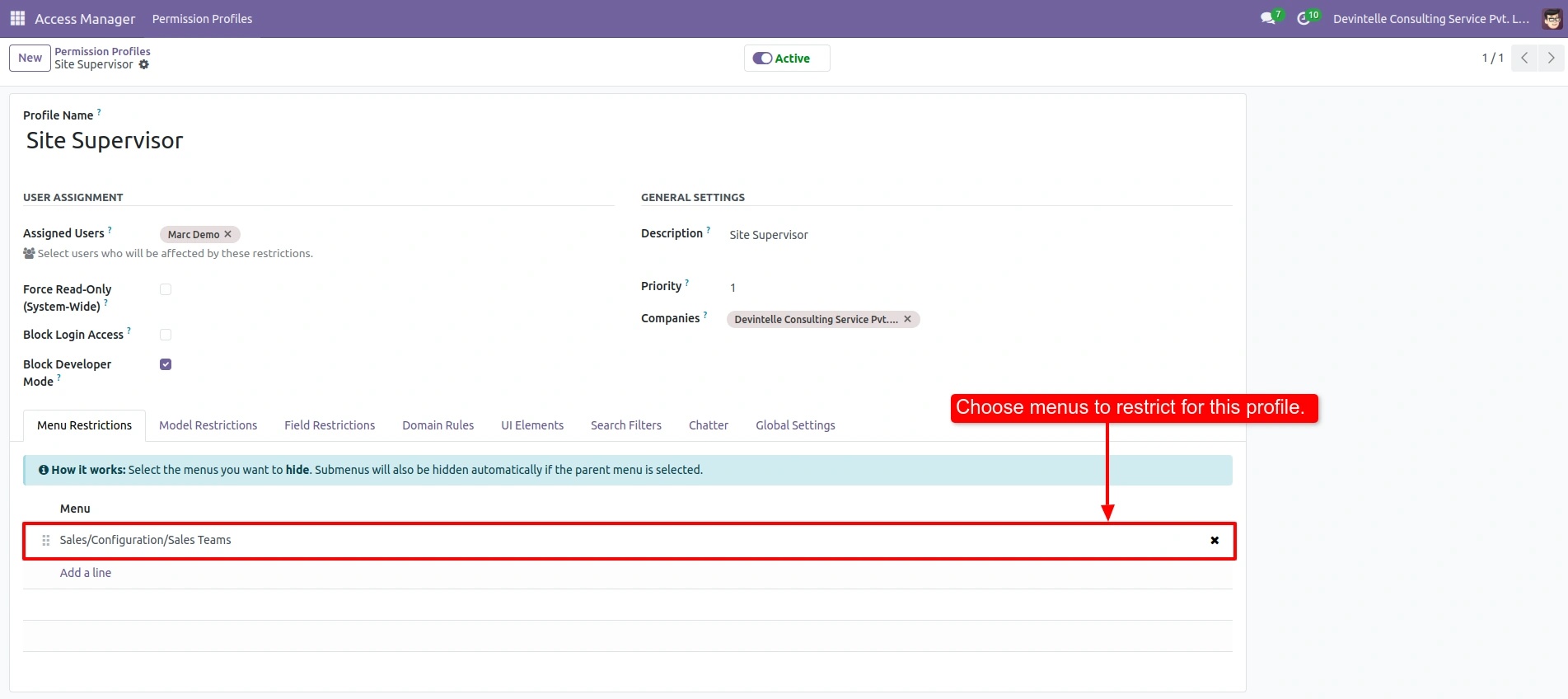Click the drag handle of the Sales Teams row
1568x699 pixels.
tap(46, 540)
